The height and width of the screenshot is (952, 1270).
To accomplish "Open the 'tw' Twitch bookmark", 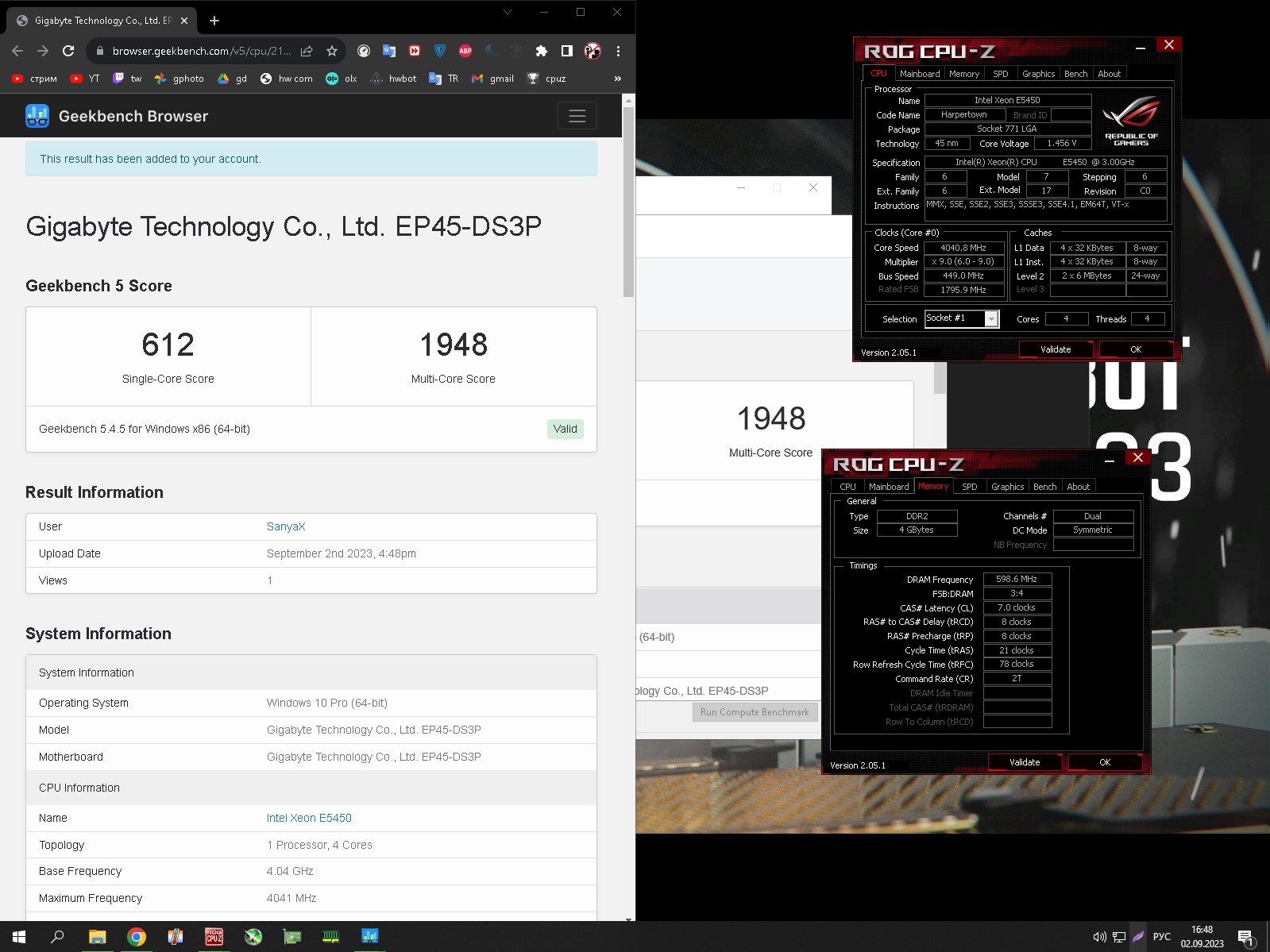I will (x=128, y=79).
